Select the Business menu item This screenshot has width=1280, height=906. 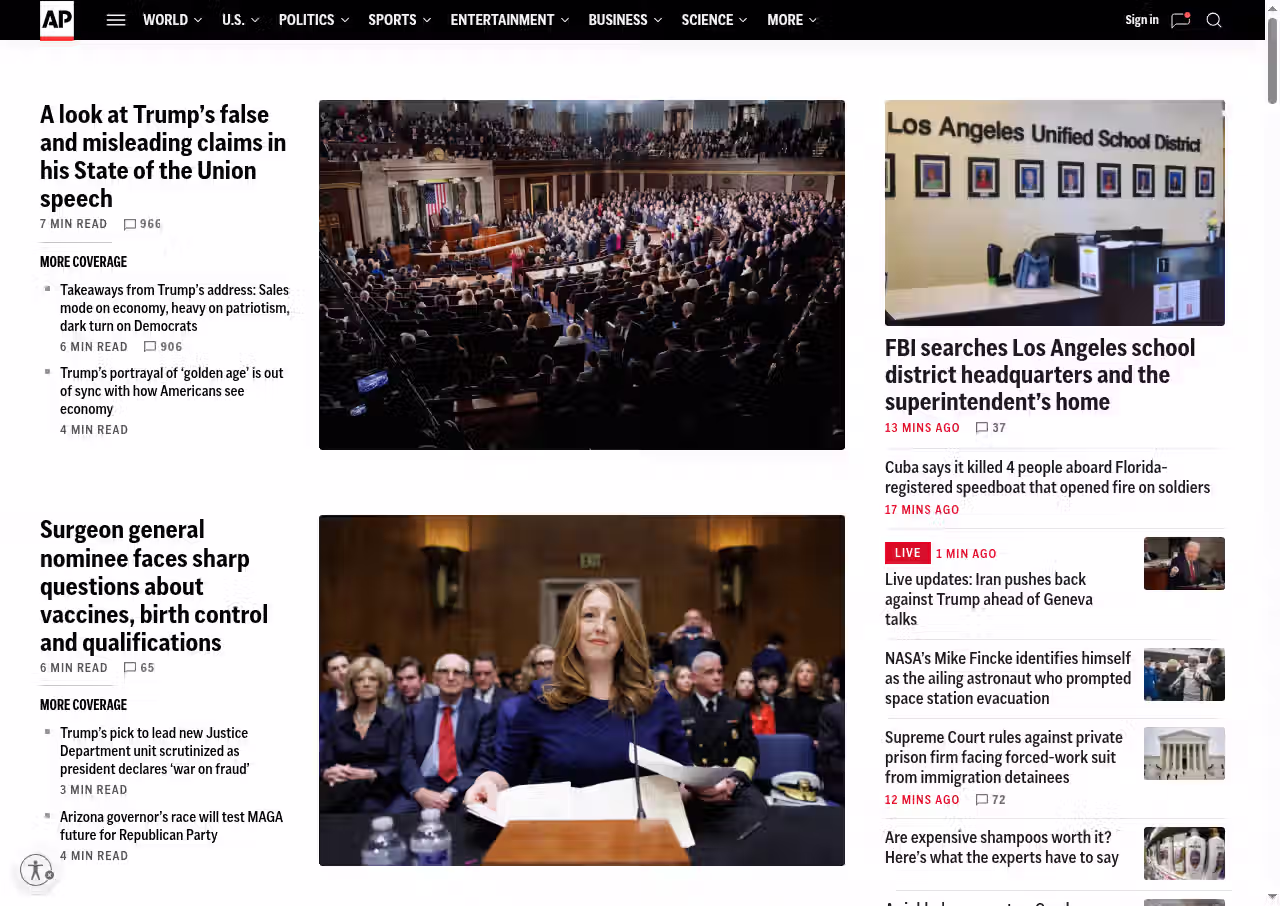click(x=624, y=20)
